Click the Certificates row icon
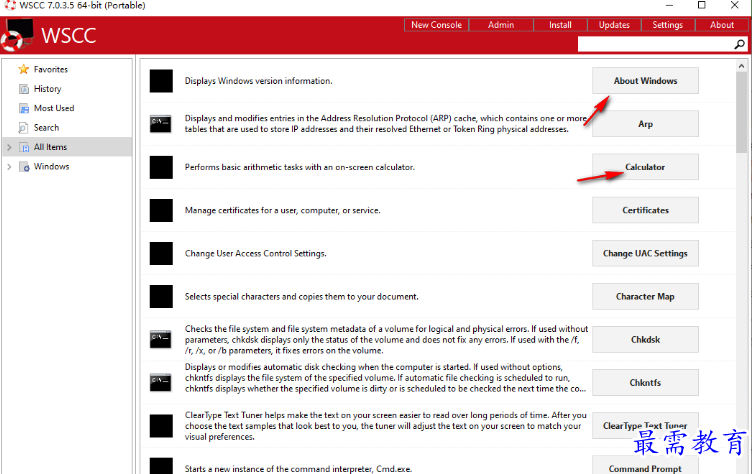This screenshot has height=474, width=755. [x=161, y=211]
